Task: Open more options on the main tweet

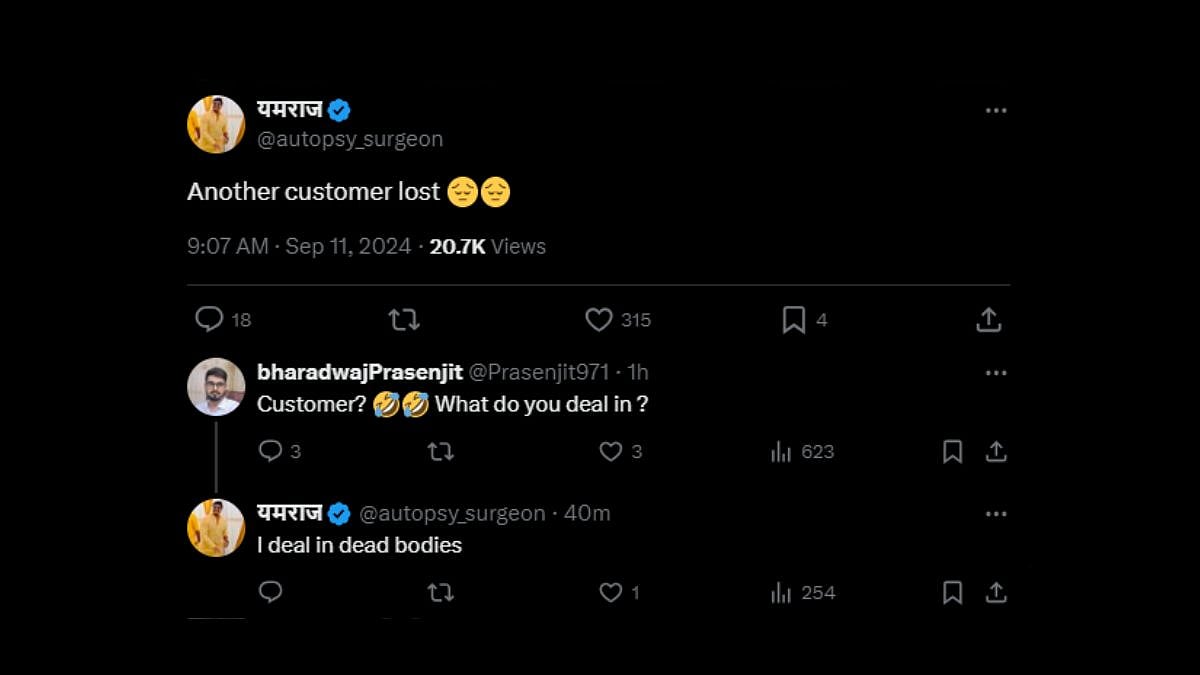Action: 996,110
